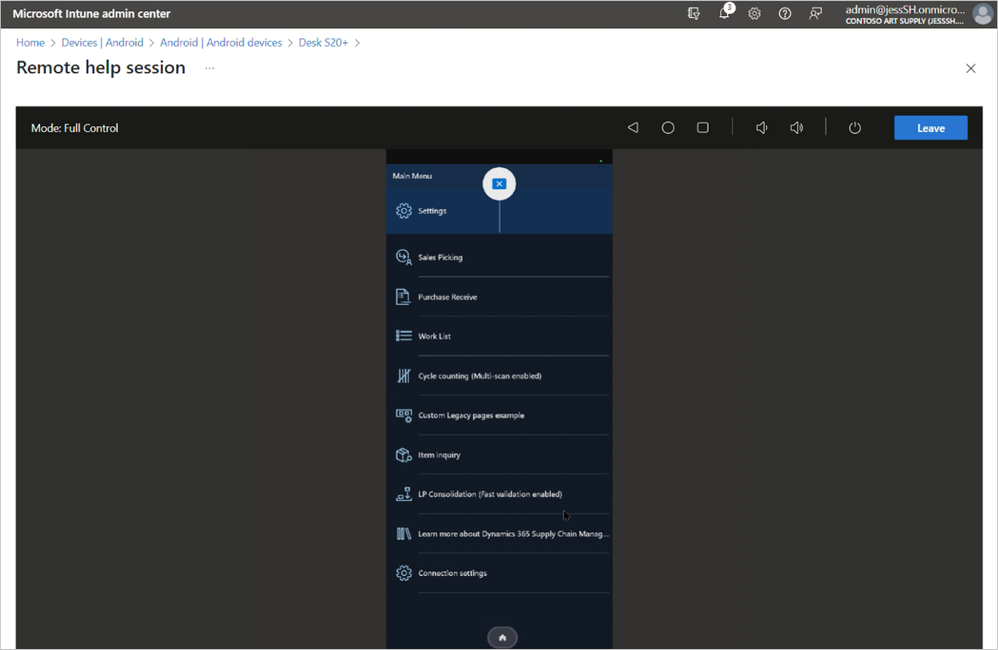Image resolution: width=998 pixels, height=650 pixels.
Task: Open LP Consolidation (Fast validation enabled)
Action: point(499,494)
